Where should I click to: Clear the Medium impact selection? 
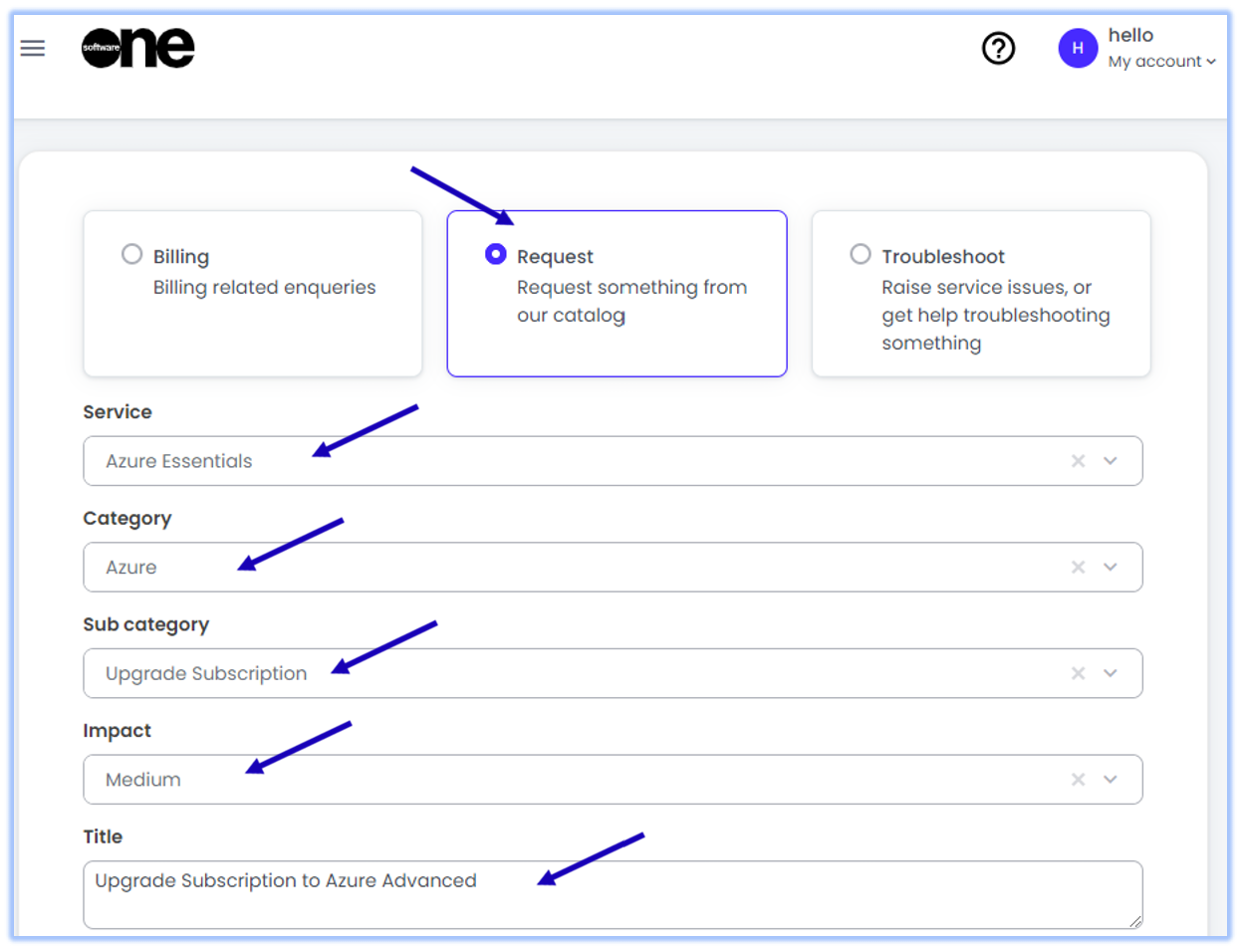1078,780
